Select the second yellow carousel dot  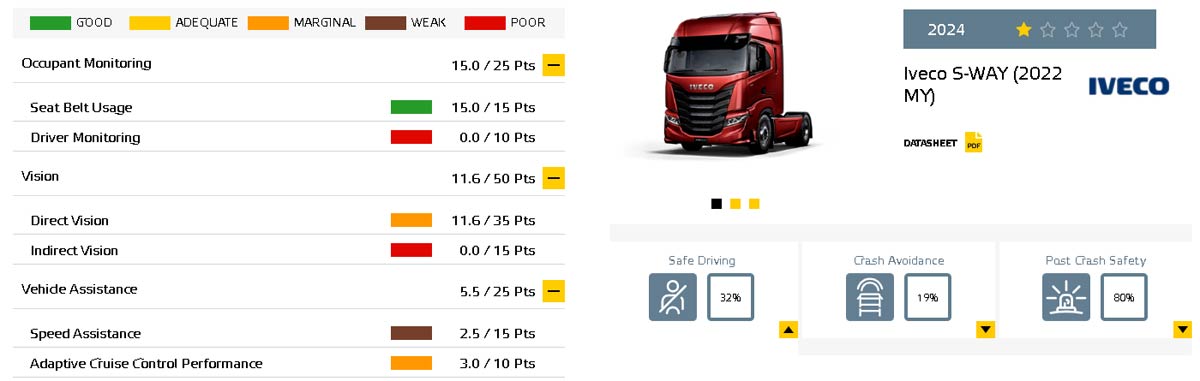(x=735, y=204)
